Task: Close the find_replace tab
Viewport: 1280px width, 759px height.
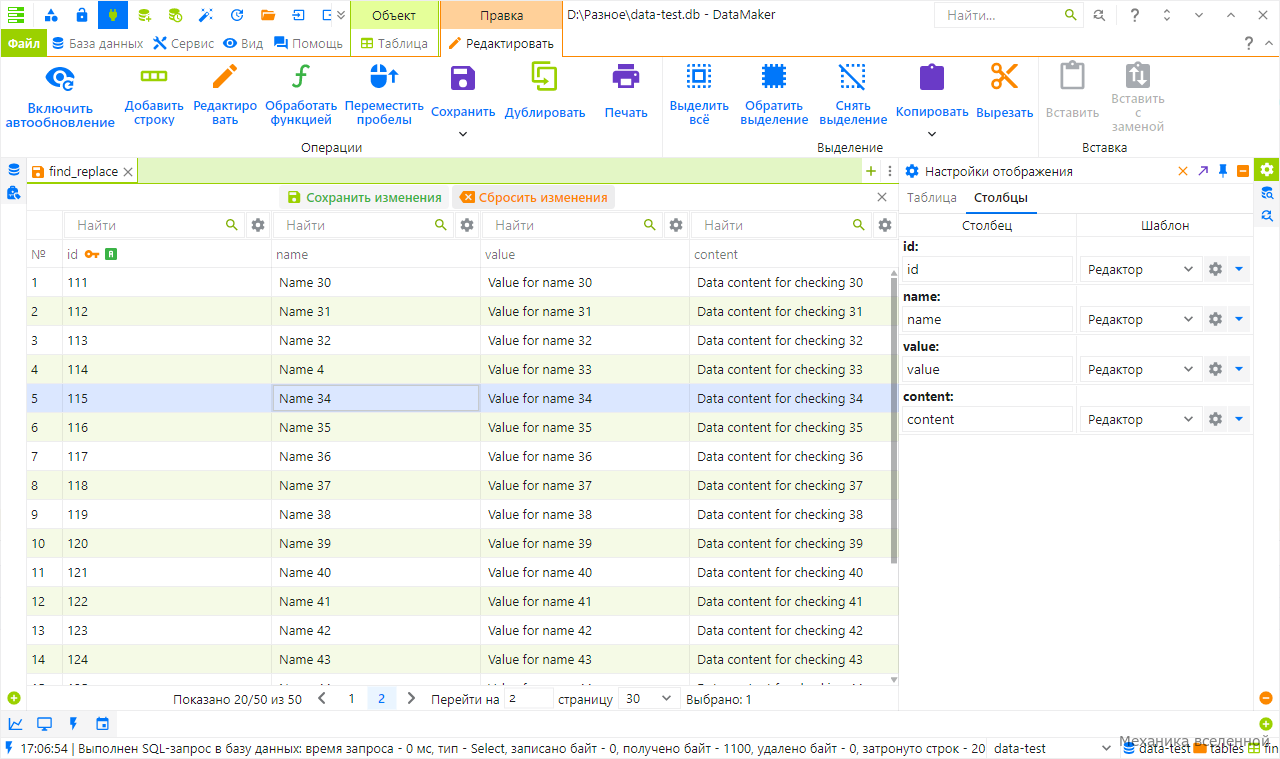Action: [x=128, y=171]
